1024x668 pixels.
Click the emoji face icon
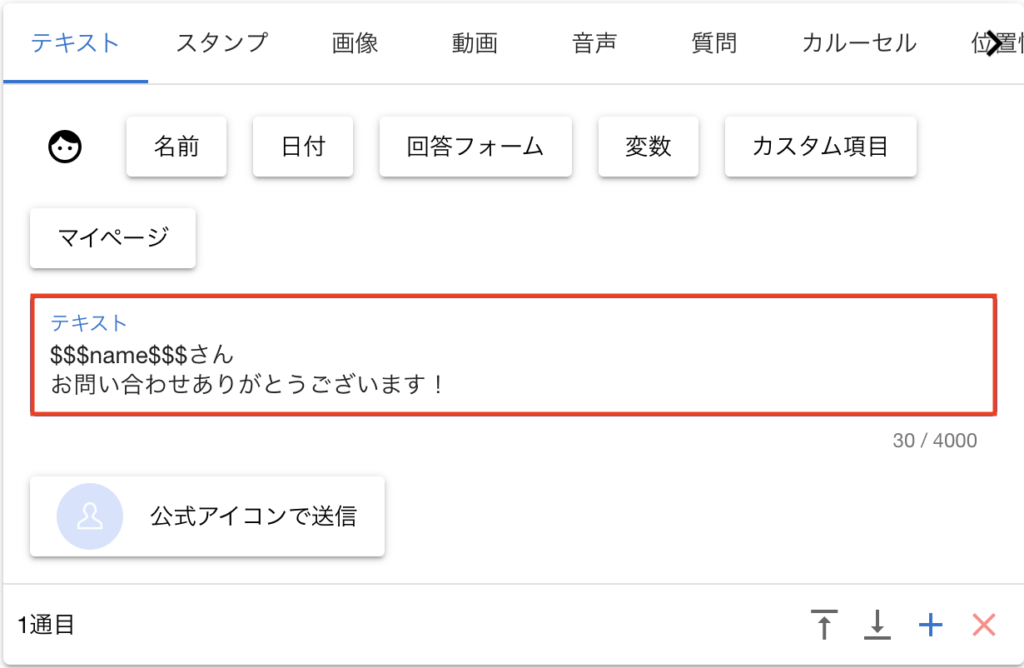65,147
